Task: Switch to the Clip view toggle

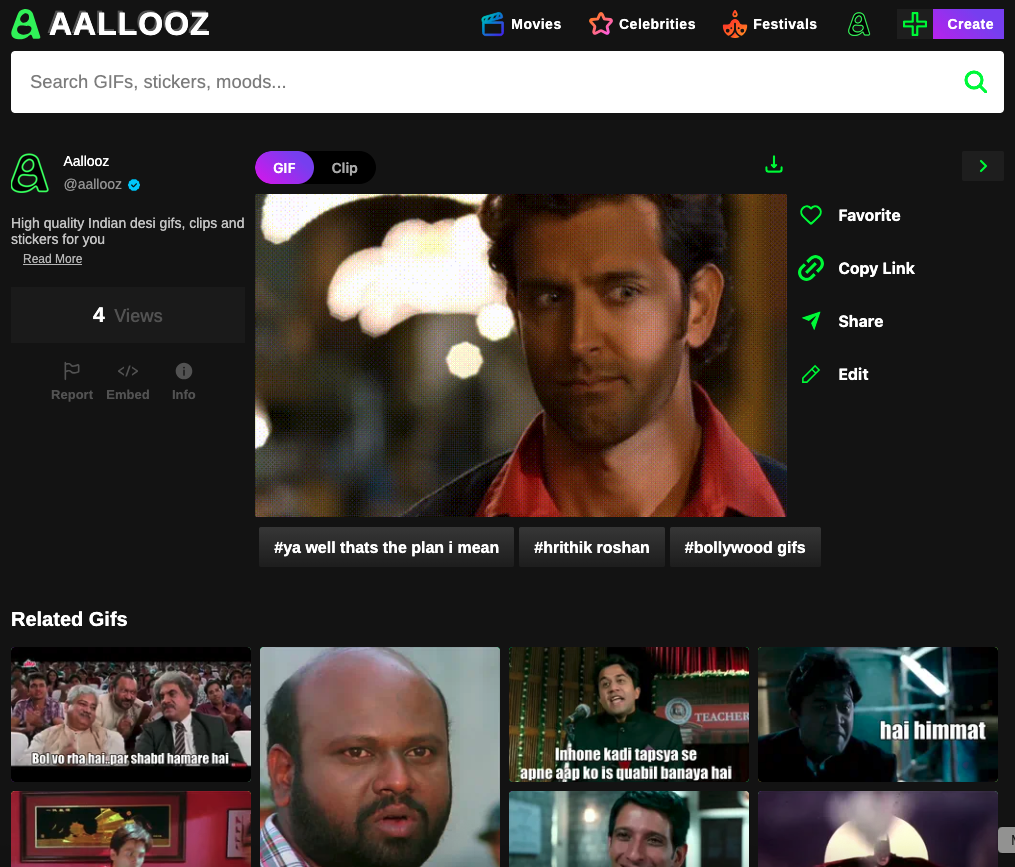Action: (x=344, y=168)
